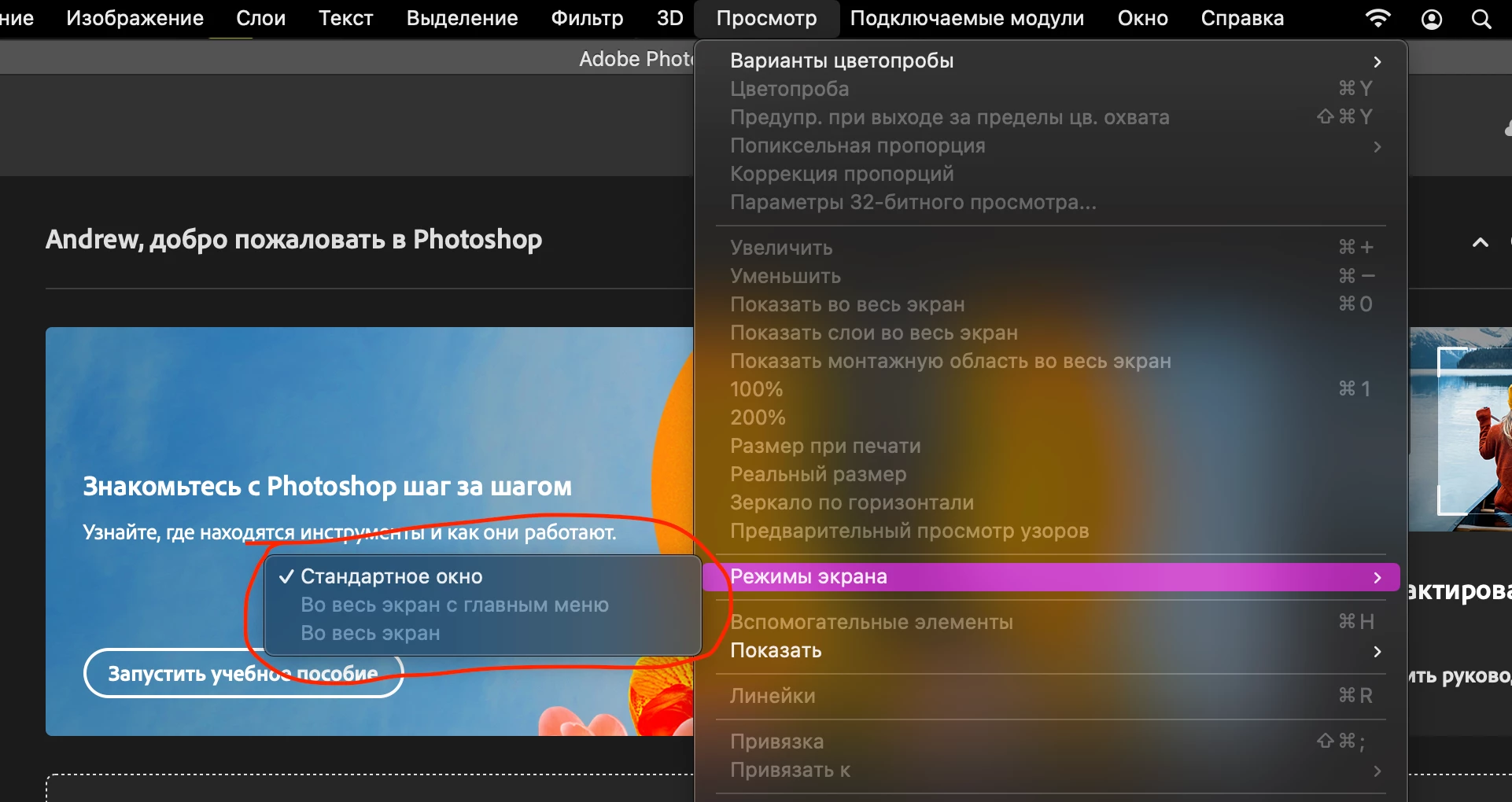Image resolution: width=1512 pixels, height=802 pixels.
Task: Expand the Показать submenu
Action: coord(1050,650)
